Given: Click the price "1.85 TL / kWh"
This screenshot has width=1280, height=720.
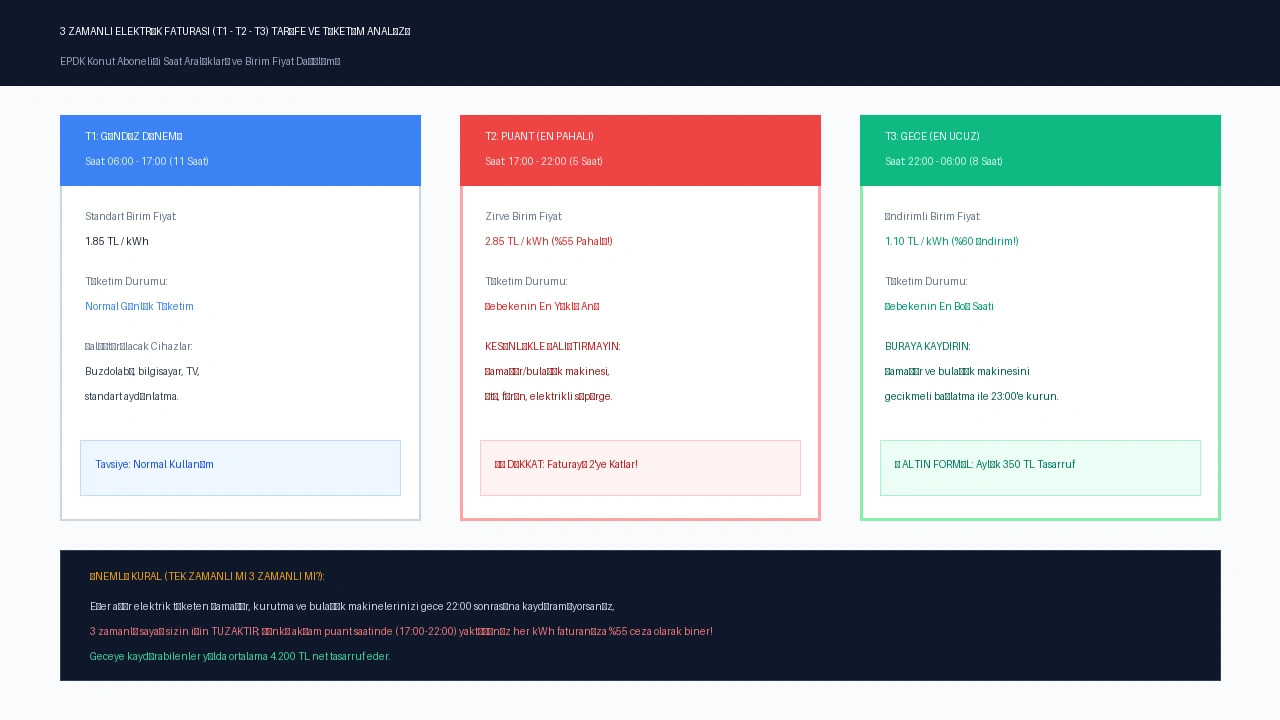Looking at the screenshot, I should click(x=117, y=241).
